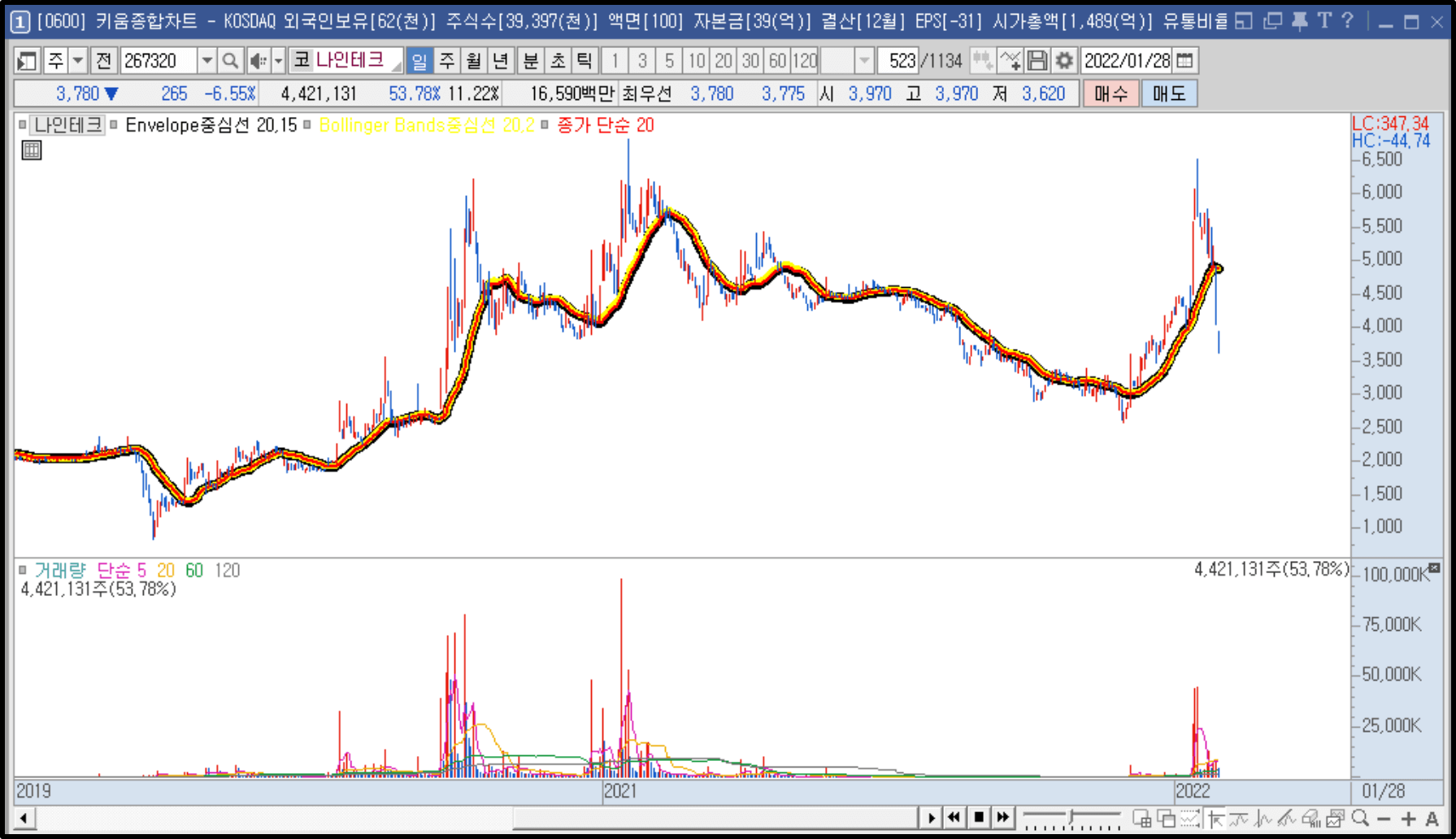Select the 일 daily chart period

(419, 61)
